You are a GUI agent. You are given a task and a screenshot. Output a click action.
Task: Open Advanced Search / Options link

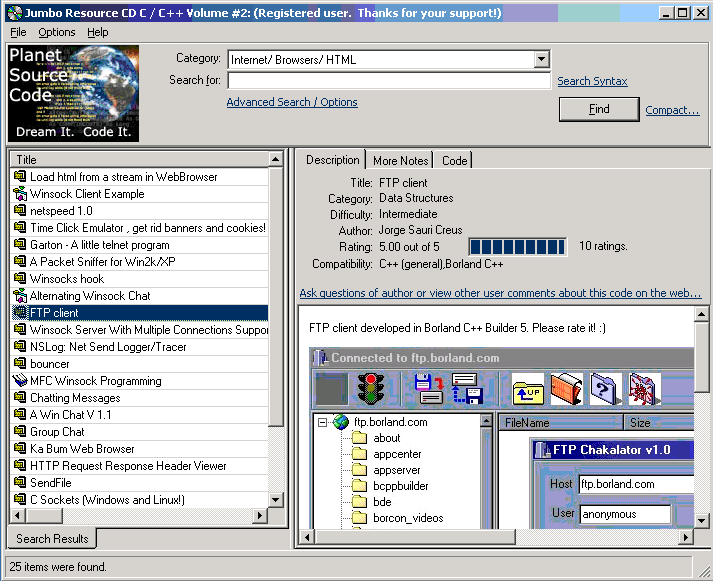coord(292,102)
